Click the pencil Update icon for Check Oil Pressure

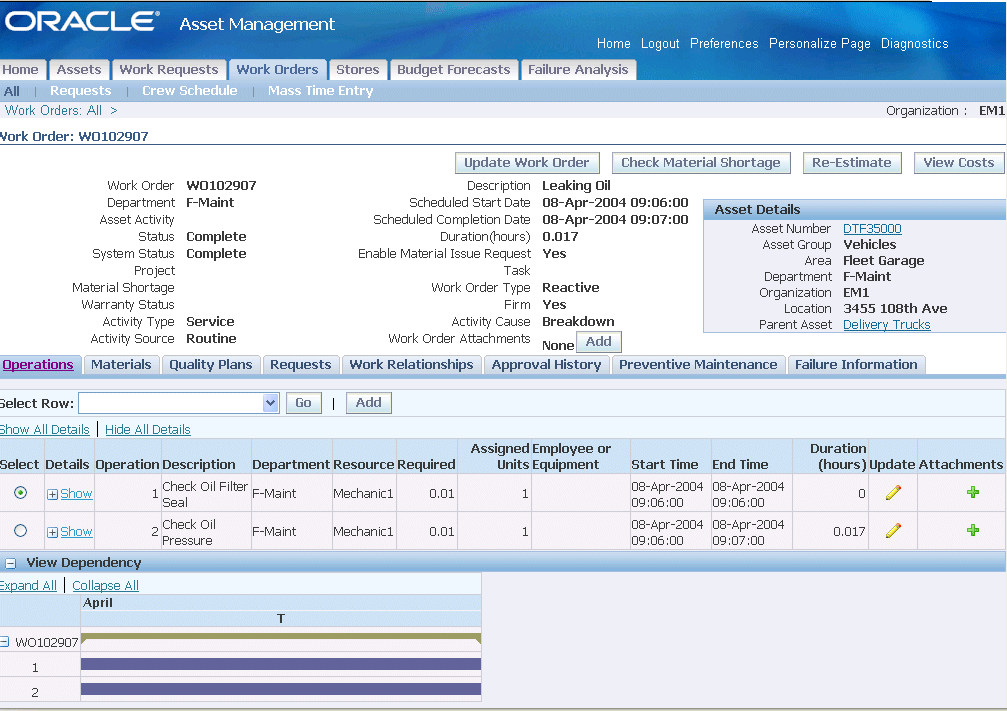pyautogui.click(x=893, y=531)
